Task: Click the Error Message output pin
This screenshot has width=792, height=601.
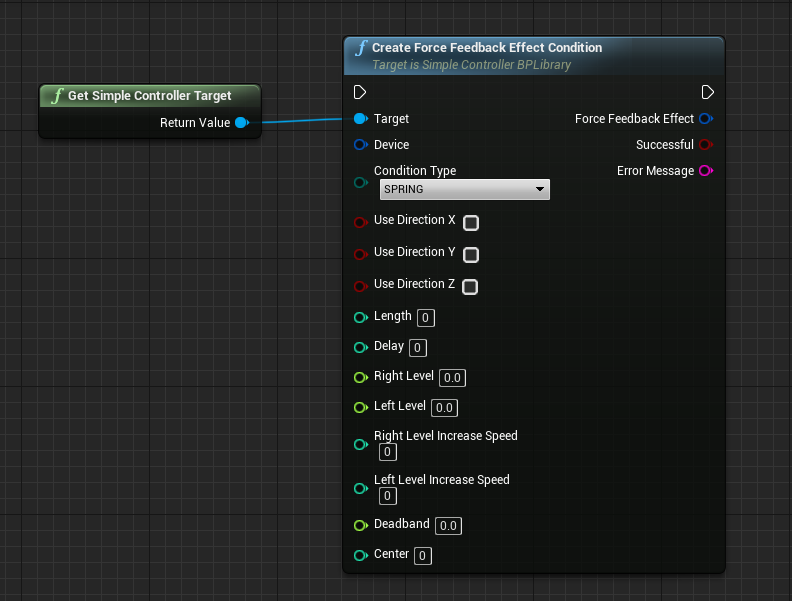Action: 706,171
